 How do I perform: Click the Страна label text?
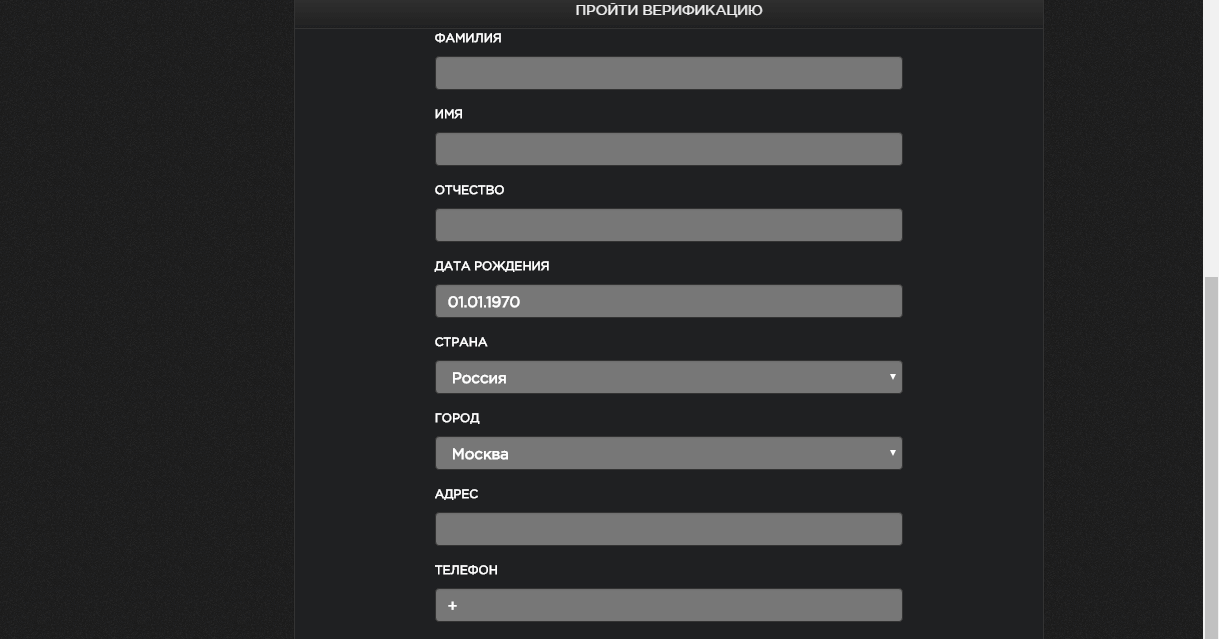pyautogui.click(x=461, y=342)
